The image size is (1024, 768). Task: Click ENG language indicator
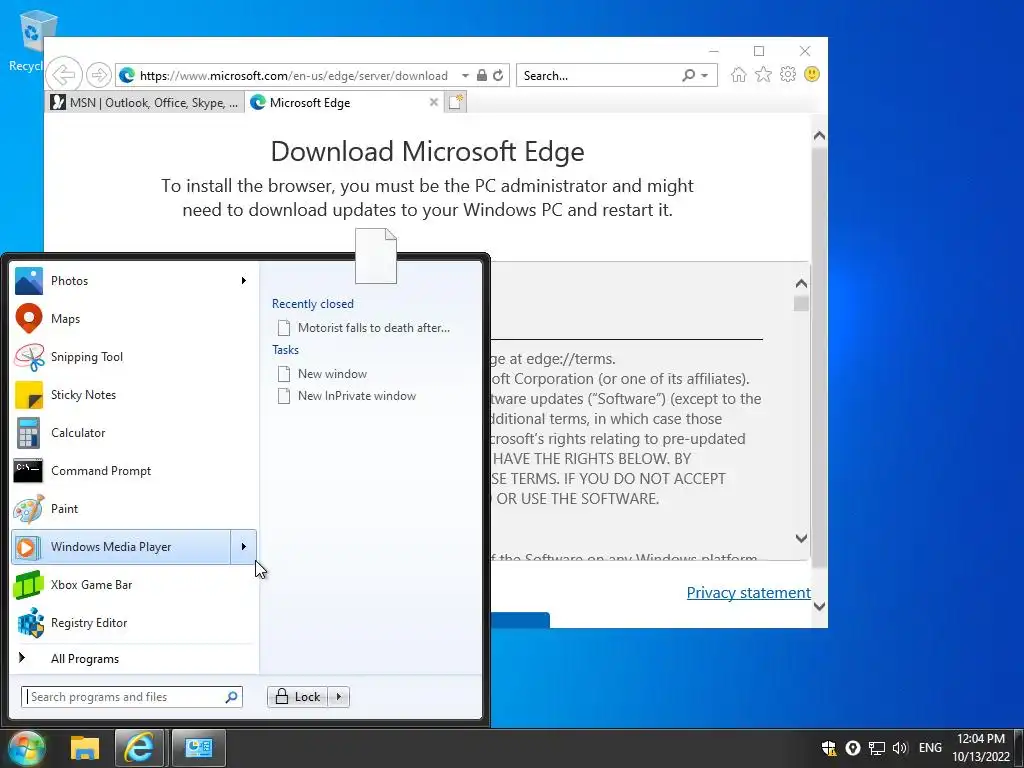(x=930, y=748)
